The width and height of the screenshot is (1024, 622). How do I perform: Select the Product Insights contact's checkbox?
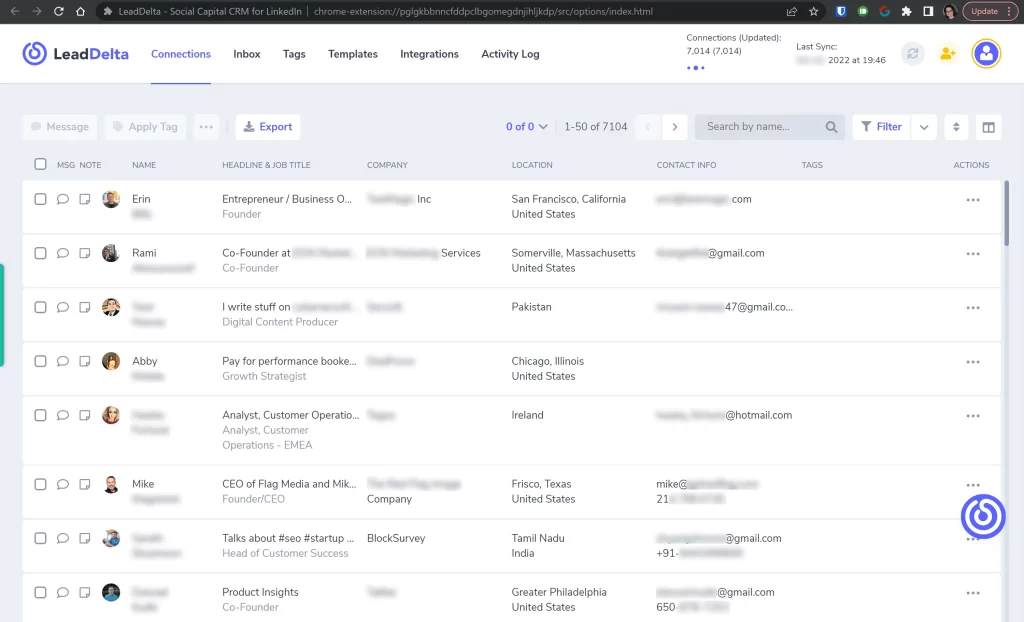tap(40, 592)
